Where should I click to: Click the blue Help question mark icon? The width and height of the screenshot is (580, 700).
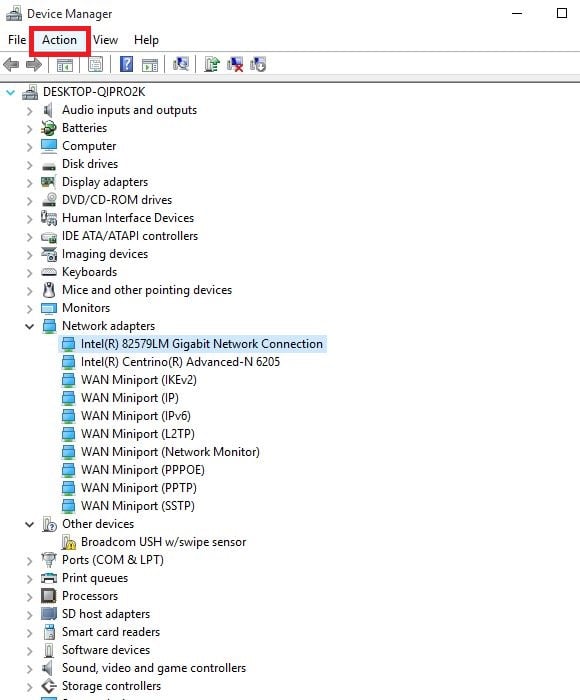tap(126, 64)
